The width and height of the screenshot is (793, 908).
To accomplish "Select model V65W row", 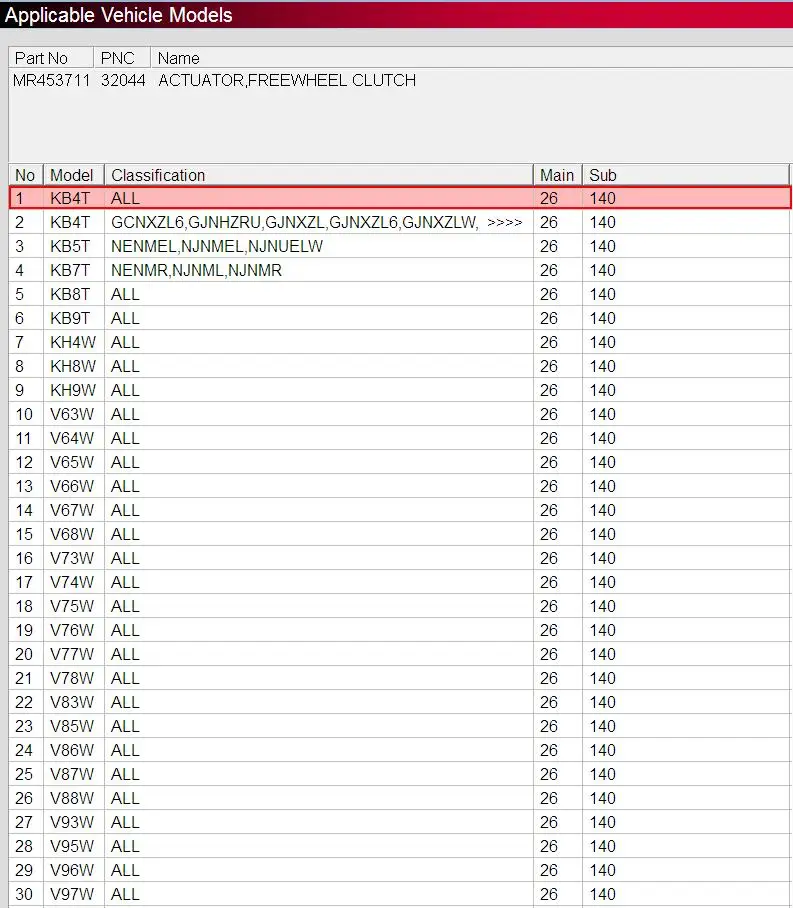I will (400, 463).
